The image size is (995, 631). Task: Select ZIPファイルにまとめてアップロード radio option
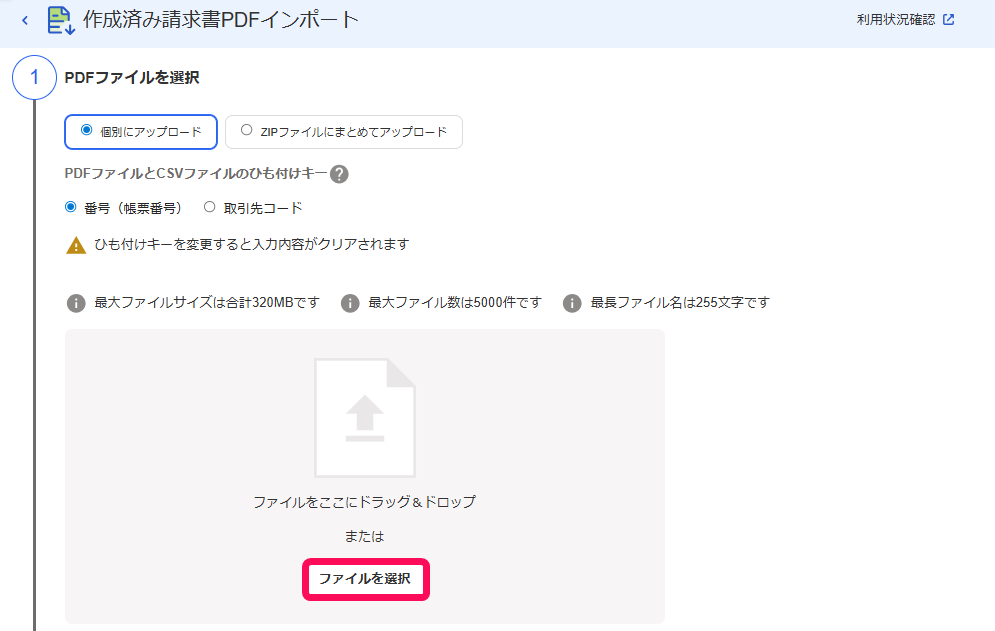[344, 132]
